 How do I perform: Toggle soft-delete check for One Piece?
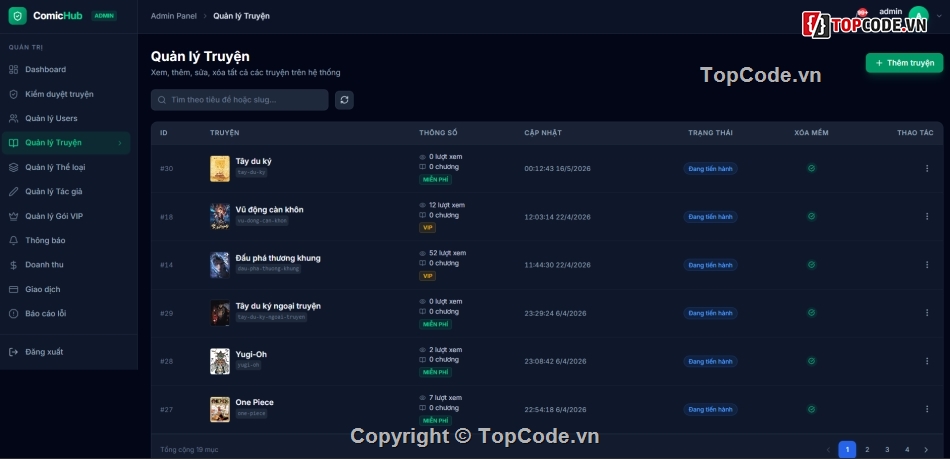(811, 409)
